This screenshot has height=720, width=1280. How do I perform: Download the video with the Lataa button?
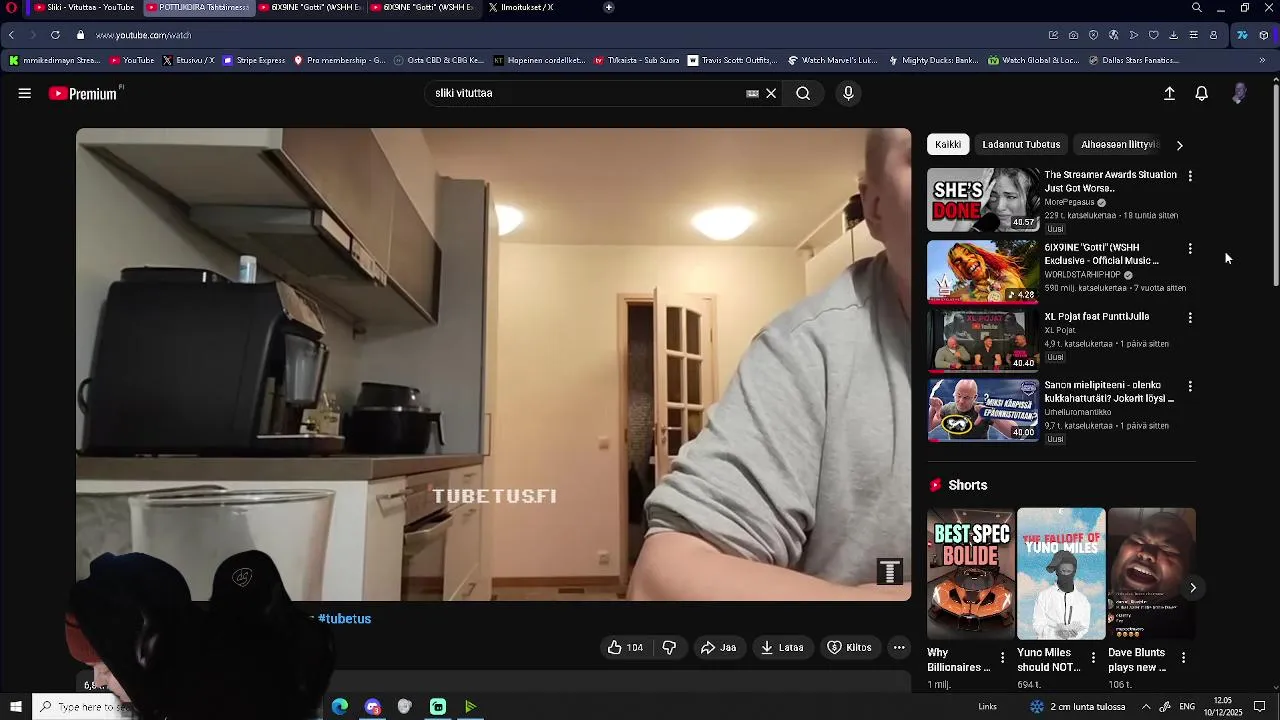click(782, 647)
